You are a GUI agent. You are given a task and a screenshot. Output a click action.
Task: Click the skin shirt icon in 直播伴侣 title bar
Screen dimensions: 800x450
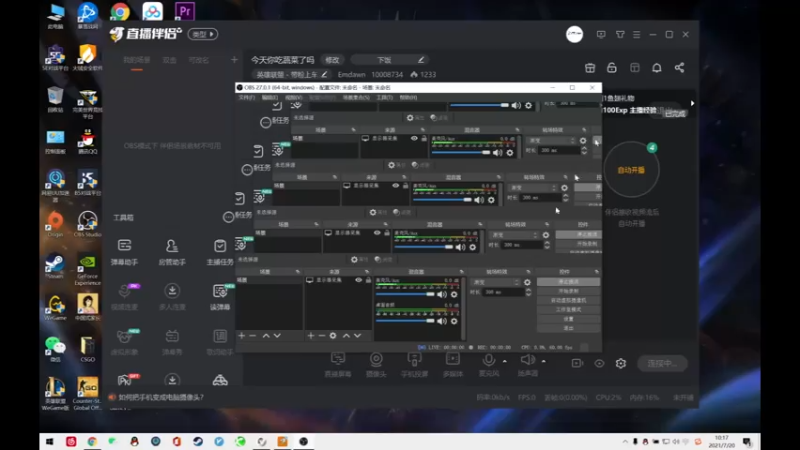[x=620, y=34]
